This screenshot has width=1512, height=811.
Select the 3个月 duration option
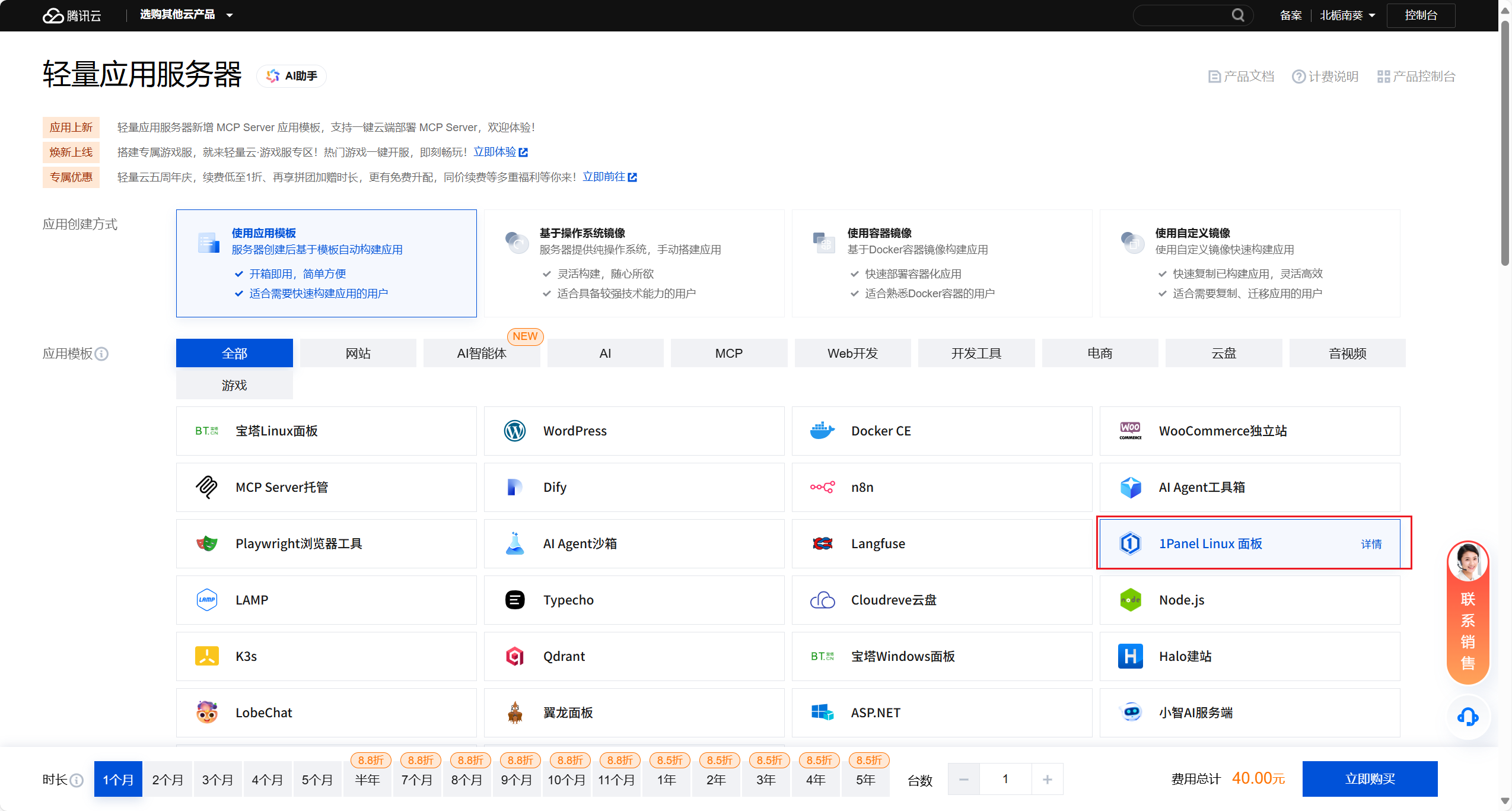pyautogui.click(x=217, y=780)
